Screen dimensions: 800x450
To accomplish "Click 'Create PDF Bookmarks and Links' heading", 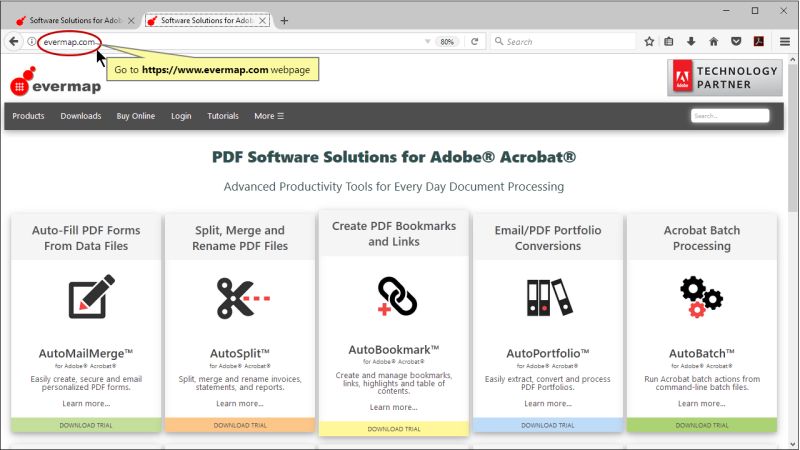I will point(394,234).
